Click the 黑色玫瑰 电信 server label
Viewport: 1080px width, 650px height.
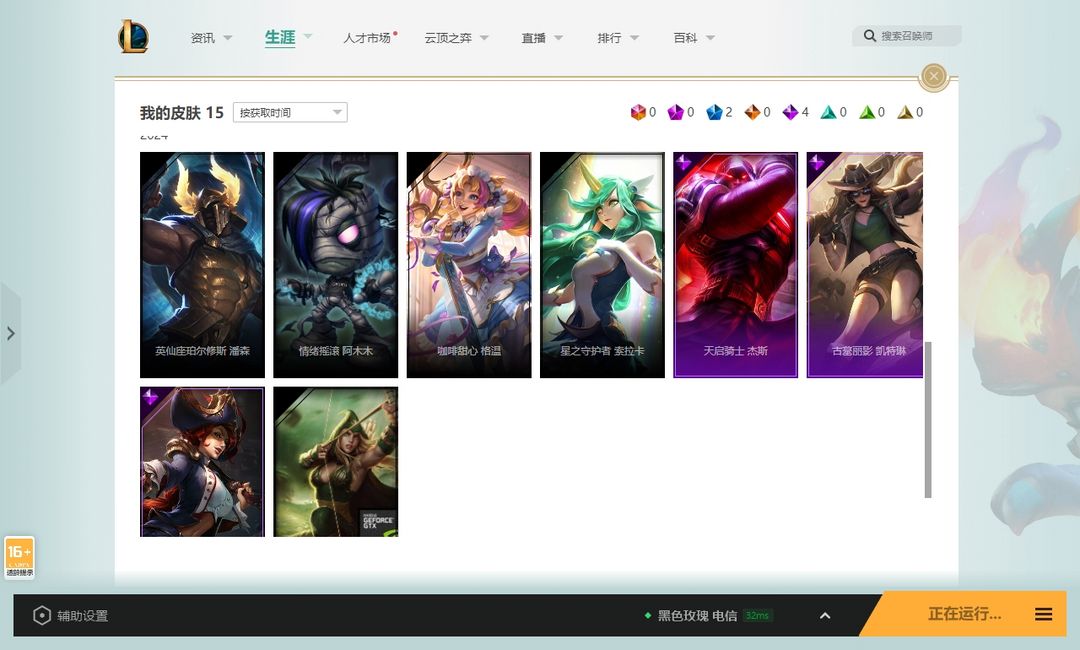click(x=697, y=616)
